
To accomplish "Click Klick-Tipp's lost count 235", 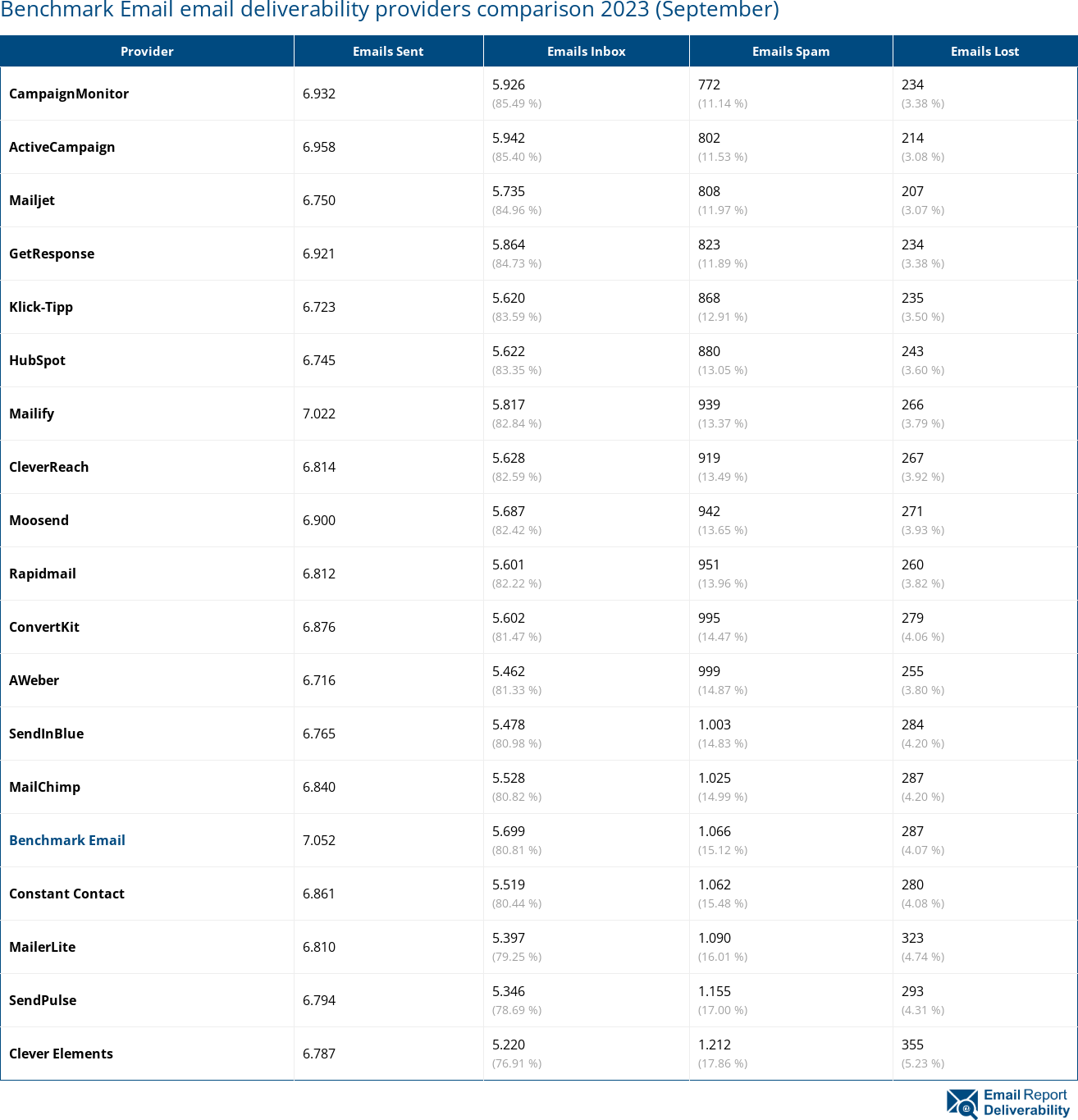I will (x=912, y=298).
